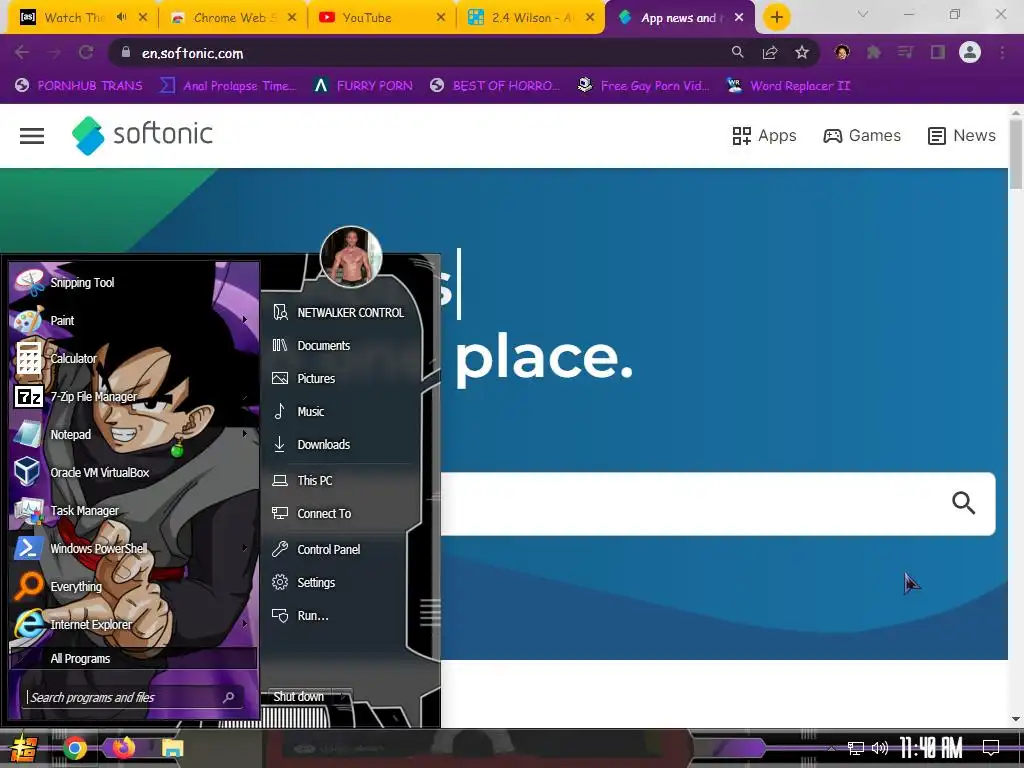1024x768 pixels.
Task: Launch 7-Zip File Manager
Action: point(134,396)
